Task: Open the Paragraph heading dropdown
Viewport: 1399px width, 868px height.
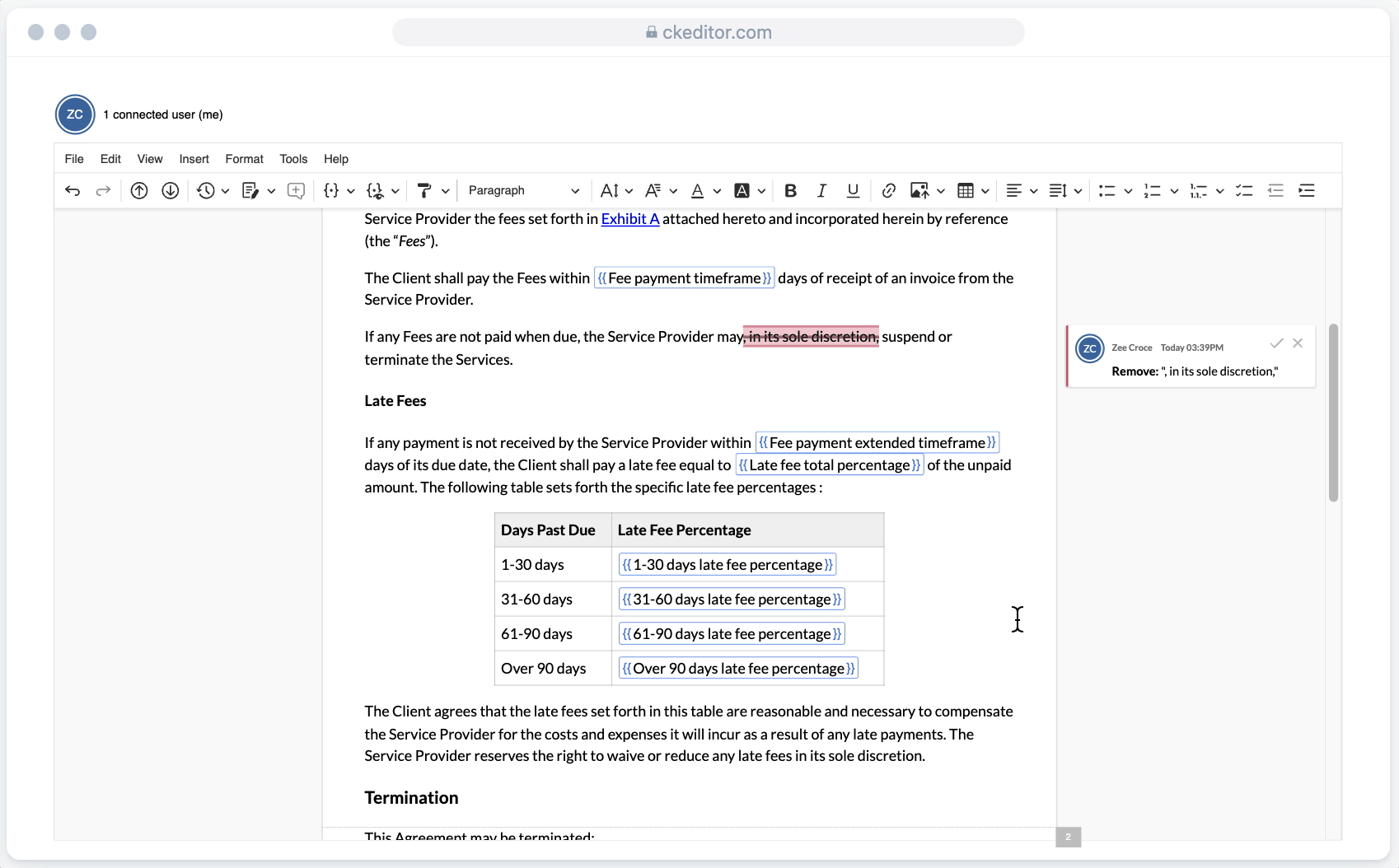Action: [x=523, y=191]
